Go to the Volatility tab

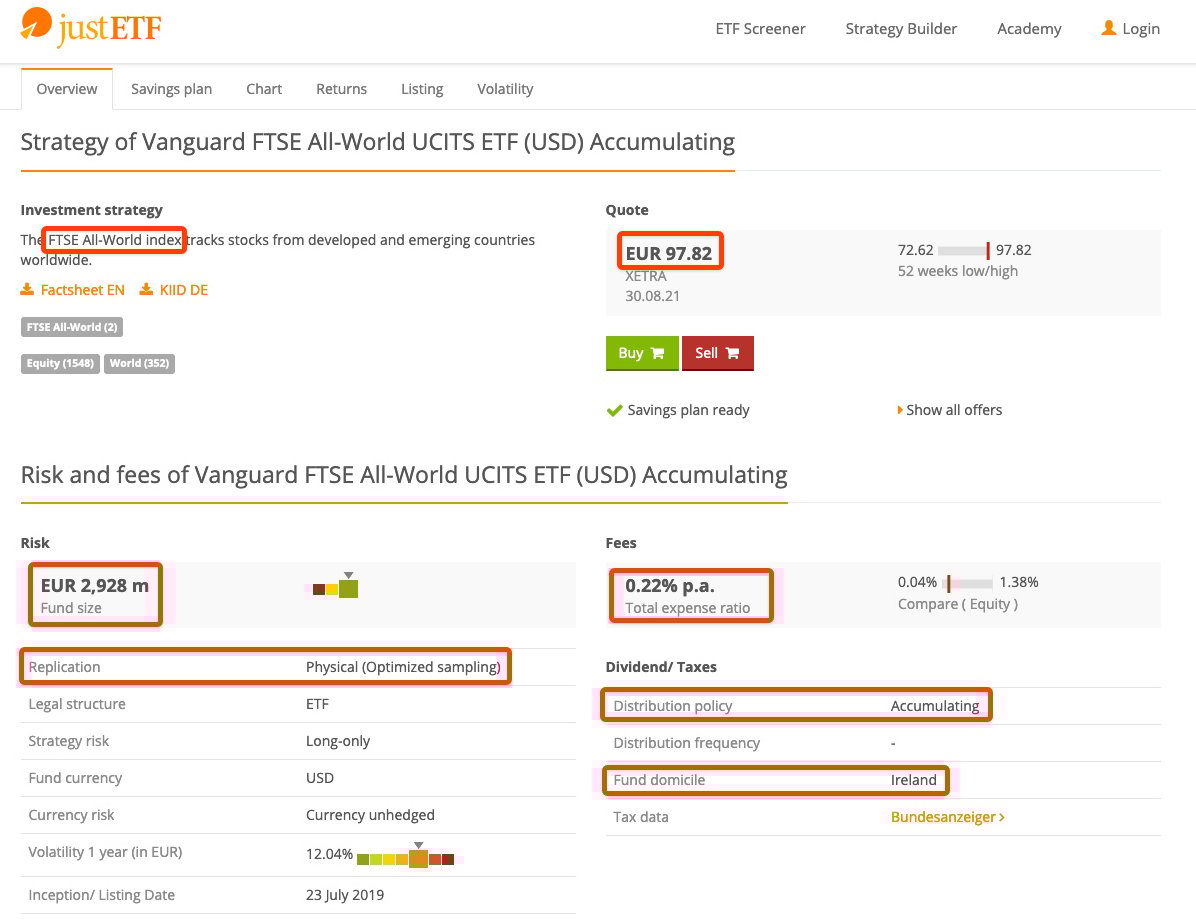505,89
